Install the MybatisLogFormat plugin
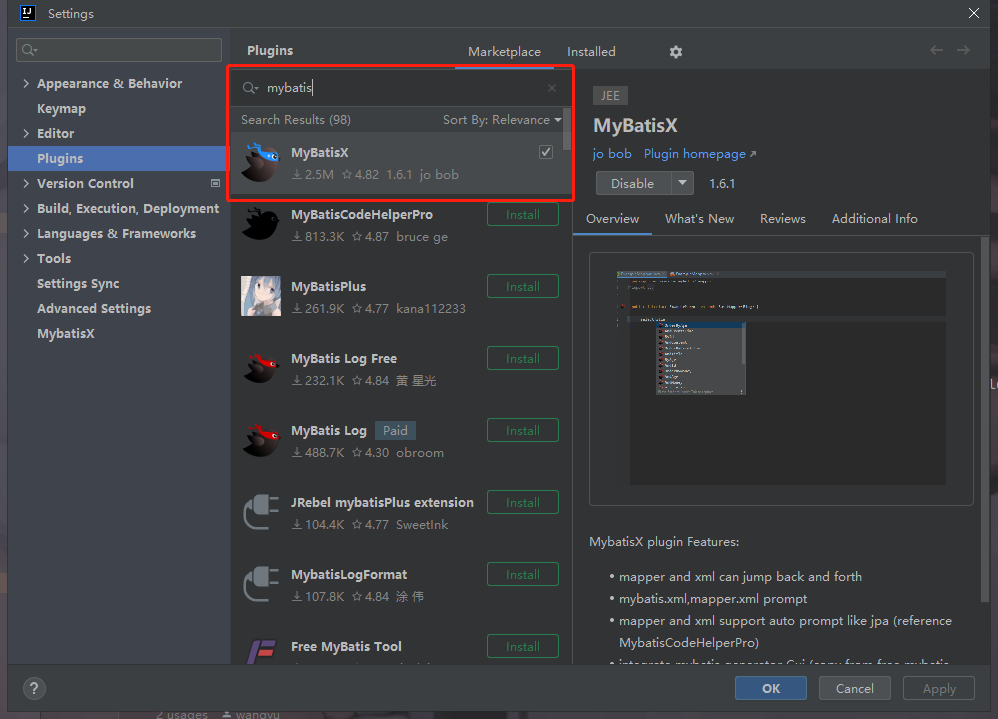This screenshot has width=998, height=719. pyautogui.click(x=523, y=574)
